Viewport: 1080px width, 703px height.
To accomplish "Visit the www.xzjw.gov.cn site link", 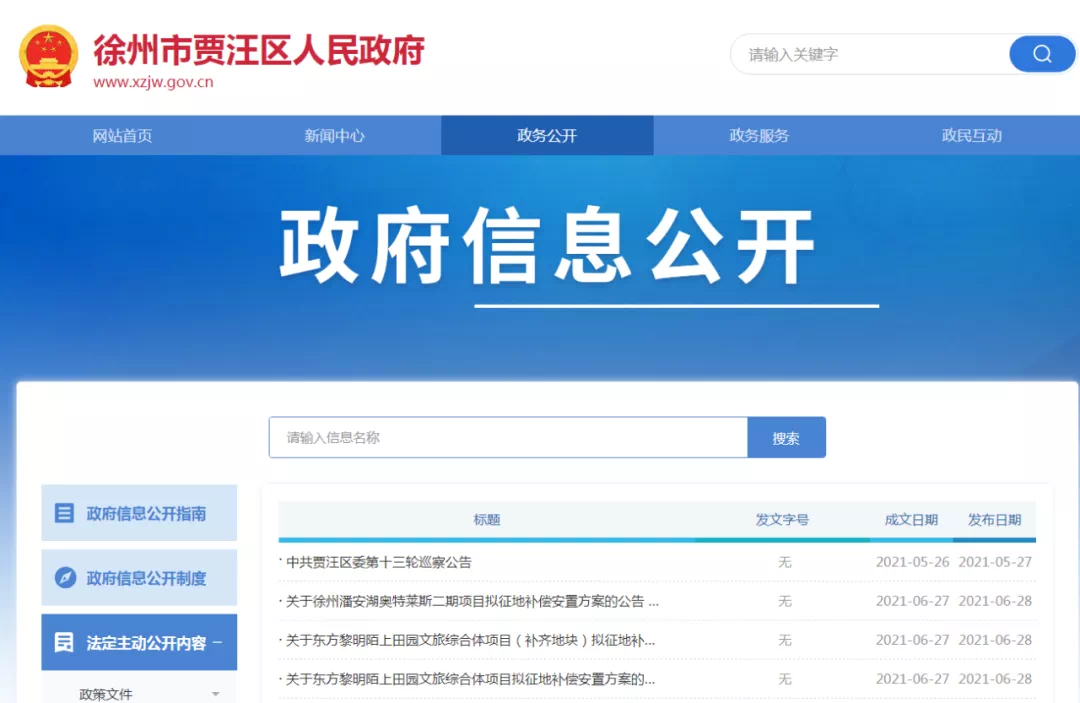I will pos(153,83).
